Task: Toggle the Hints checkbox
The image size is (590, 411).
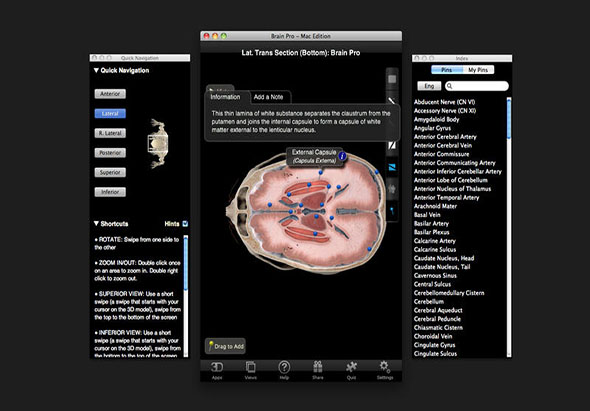Action: (x=185, y=224)
